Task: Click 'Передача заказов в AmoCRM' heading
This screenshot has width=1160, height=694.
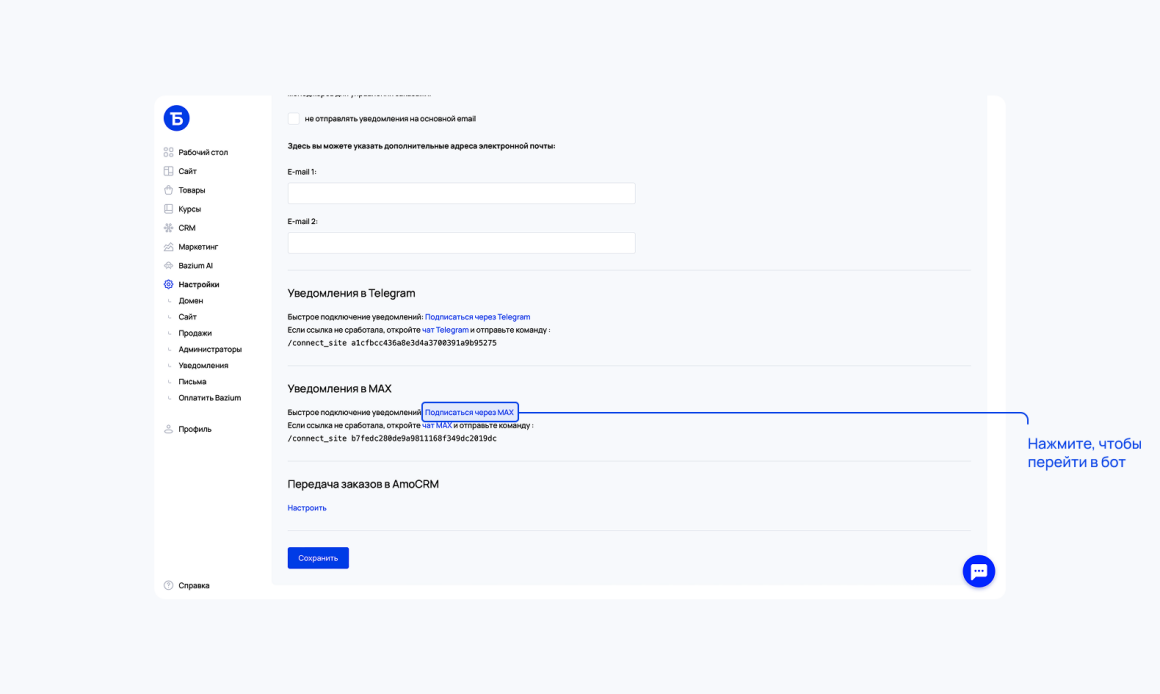Action: 363,484
